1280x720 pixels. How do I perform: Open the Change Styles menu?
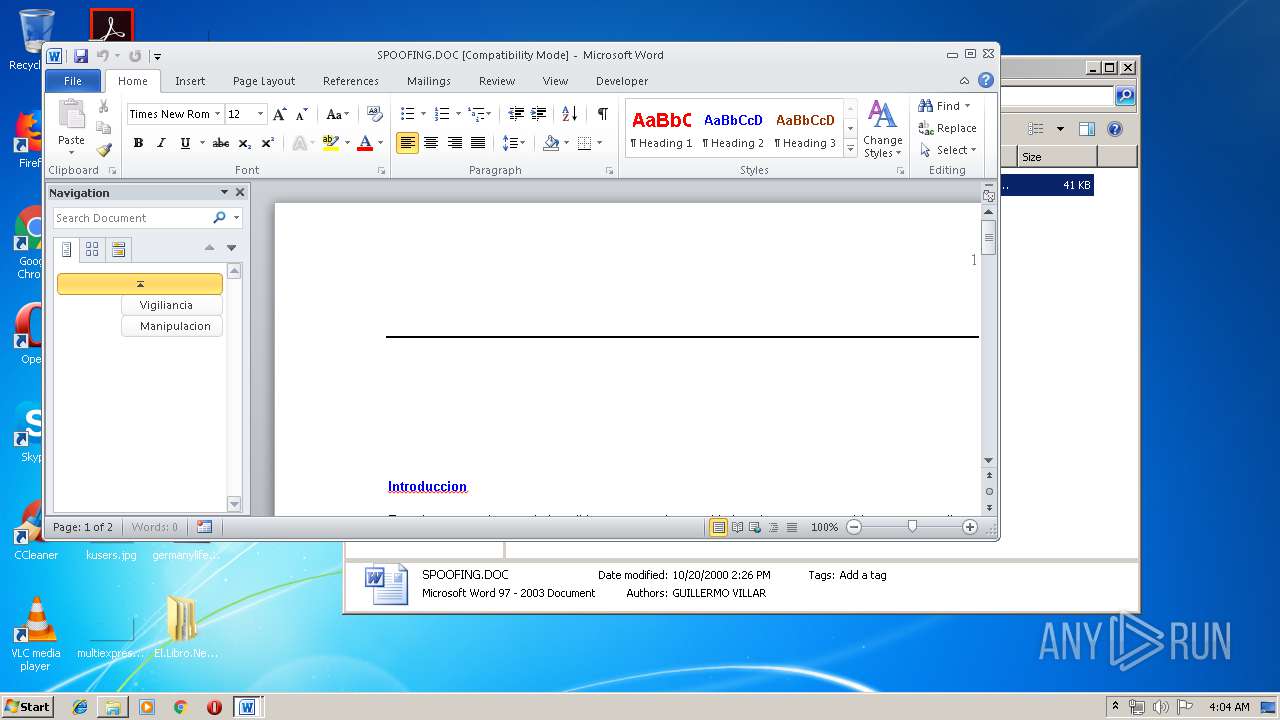[883, 129]
